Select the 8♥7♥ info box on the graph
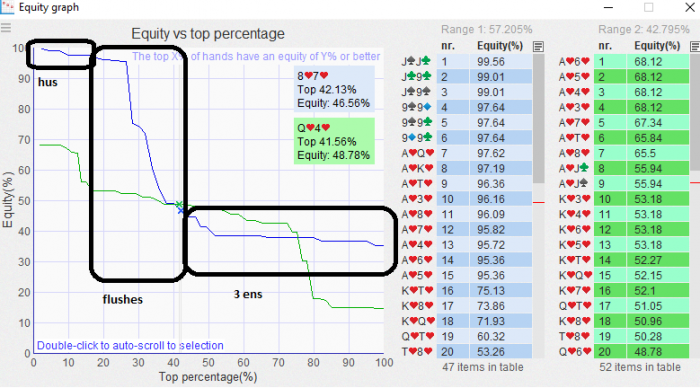The image size is (700, 388). 334,90
